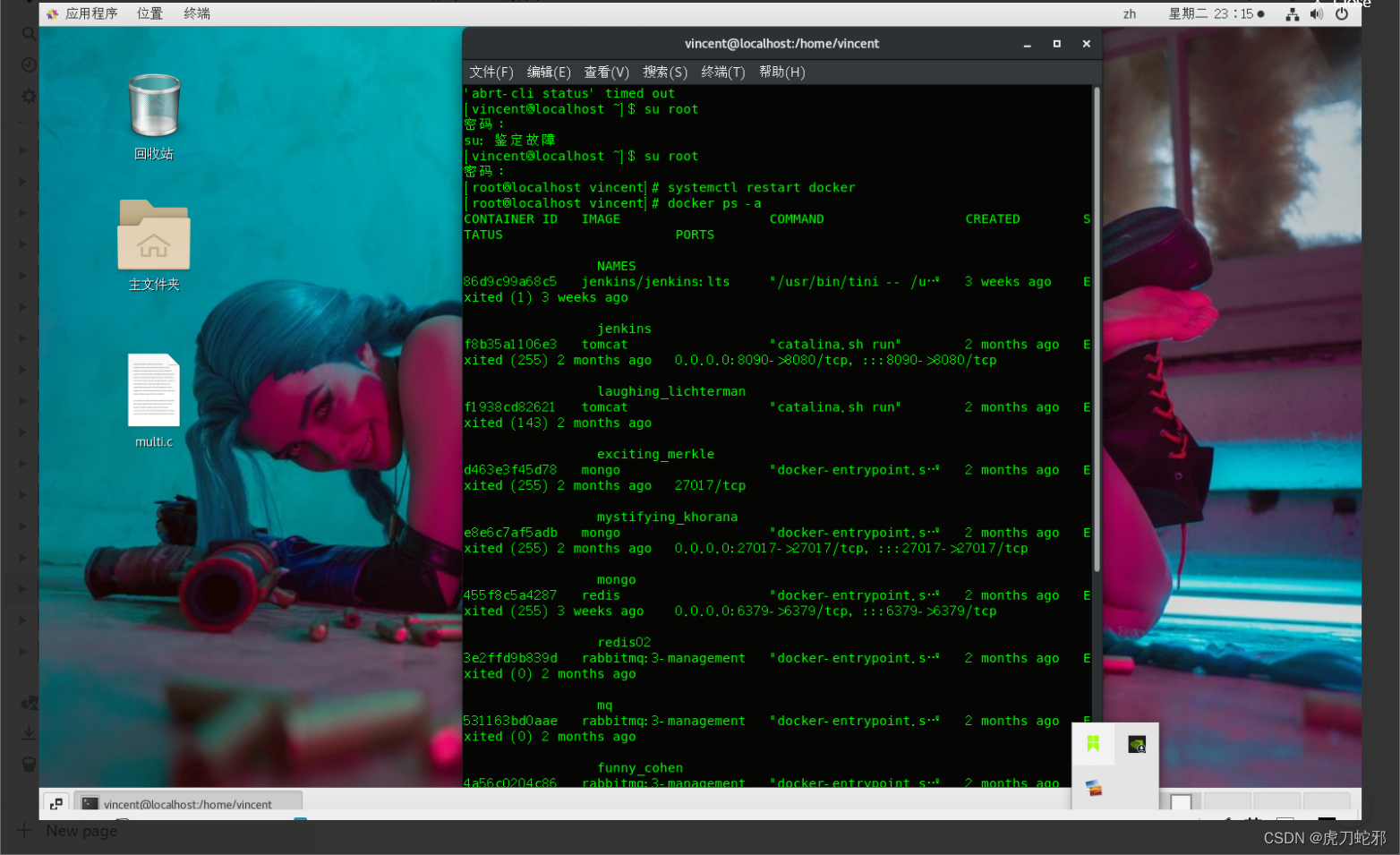Click the NVIDIA tray icon
The width and height of the screenshot is (1400, 855).
1137,744
